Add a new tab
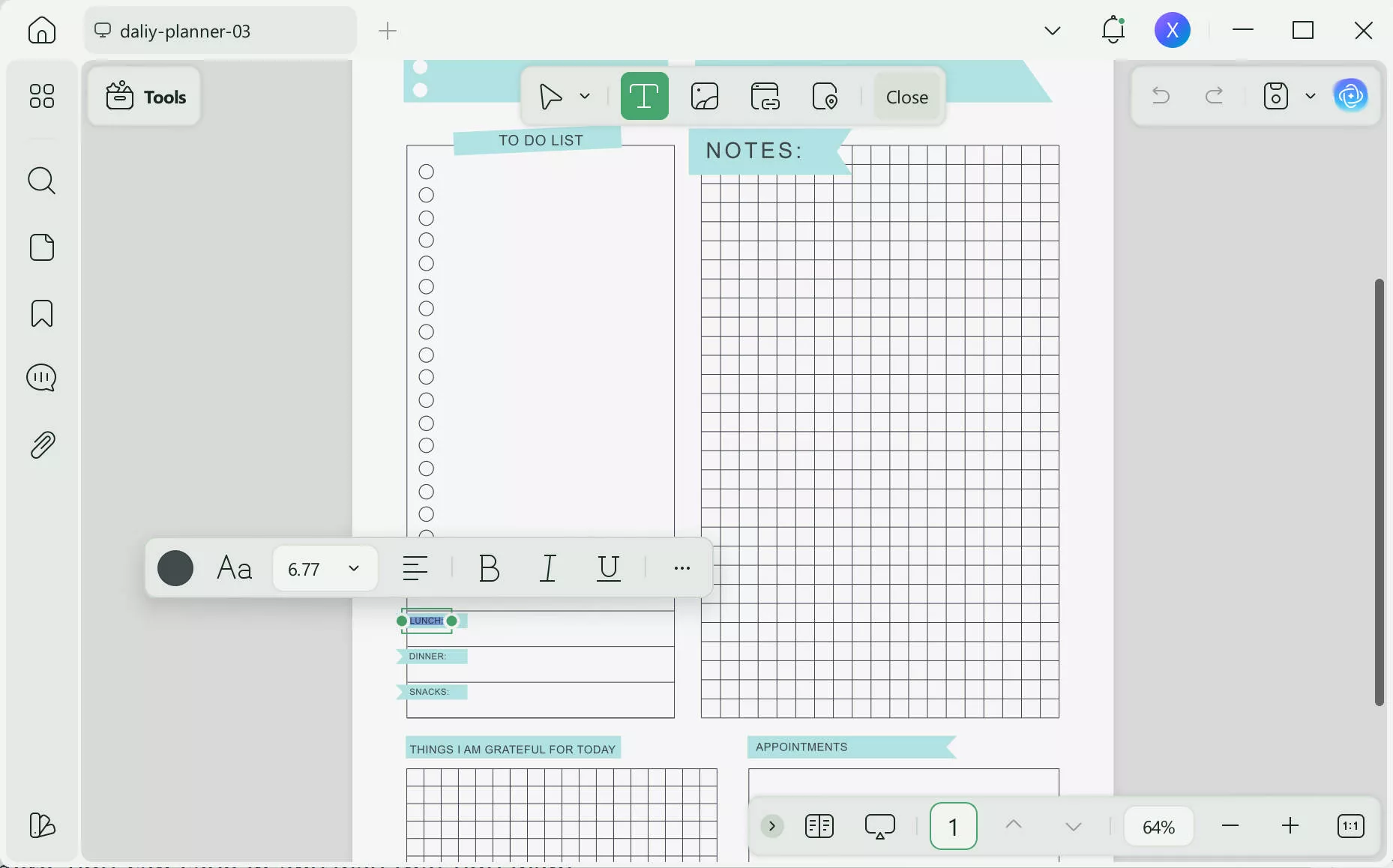 388,31
